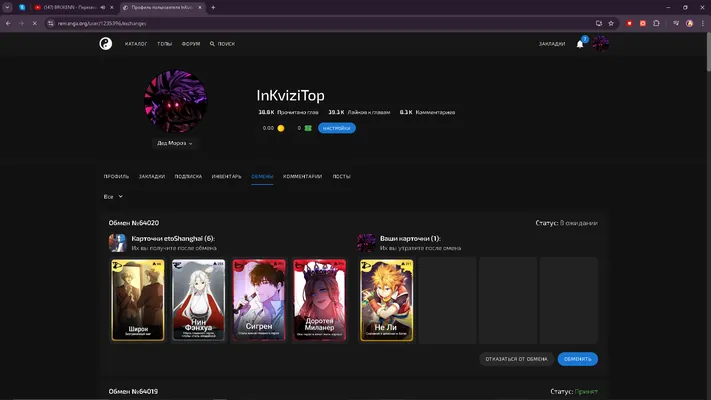Image resolution: width=711 pixels, height=400 pixels.
Task: Expand the browser tab list chevron
Action: coord(7,7)
